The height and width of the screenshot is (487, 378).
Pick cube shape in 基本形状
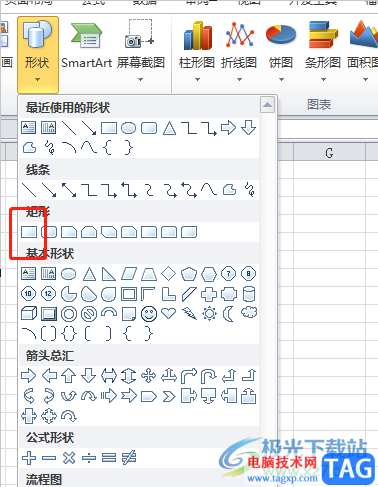pyautogui.click(x=29, y=314)
